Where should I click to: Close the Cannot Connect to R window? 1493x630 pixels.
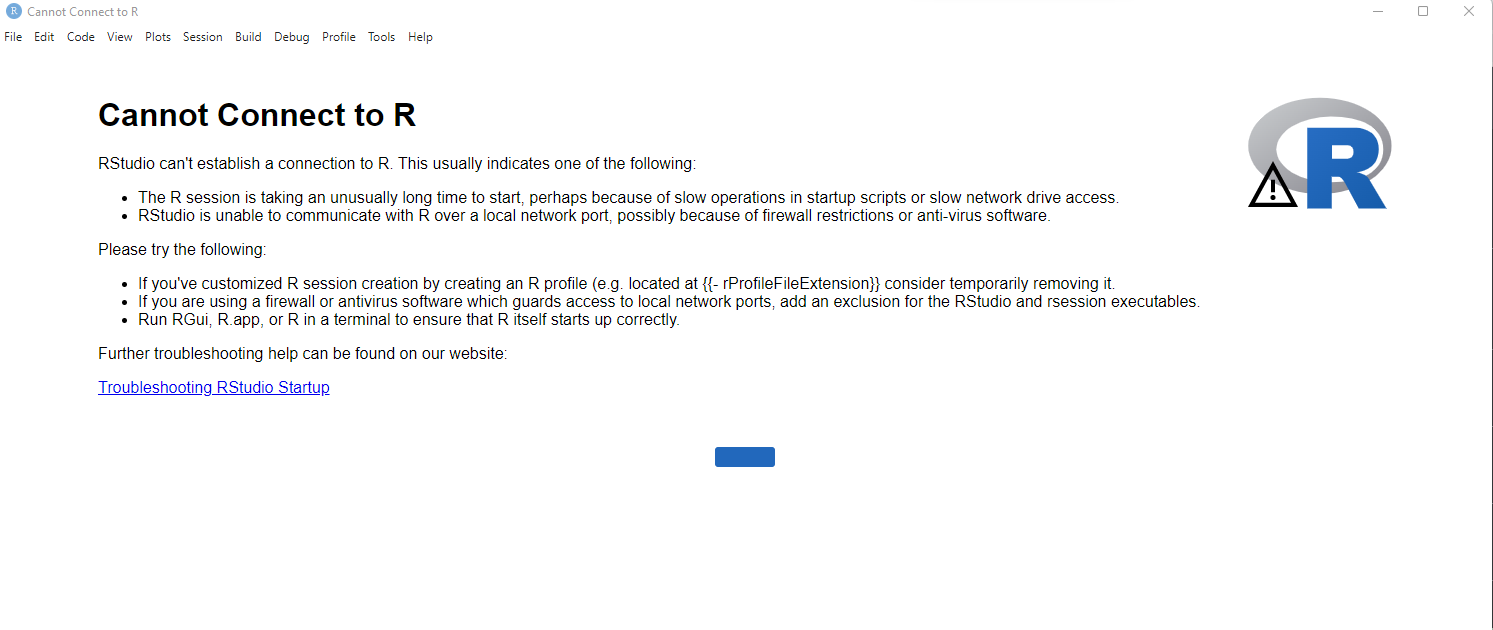tap(1468, 11)
